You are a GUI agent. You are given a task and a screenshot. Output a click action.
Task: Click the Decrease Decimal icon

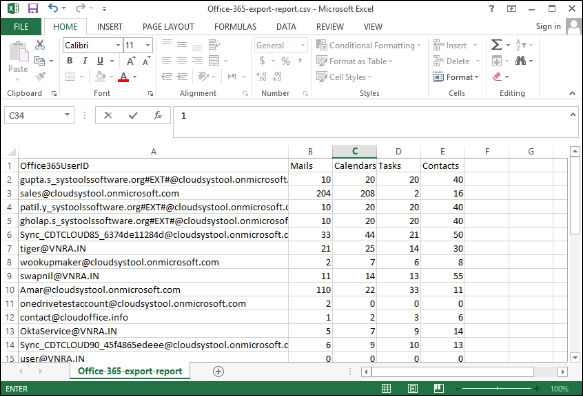click(x=277, y=77)
